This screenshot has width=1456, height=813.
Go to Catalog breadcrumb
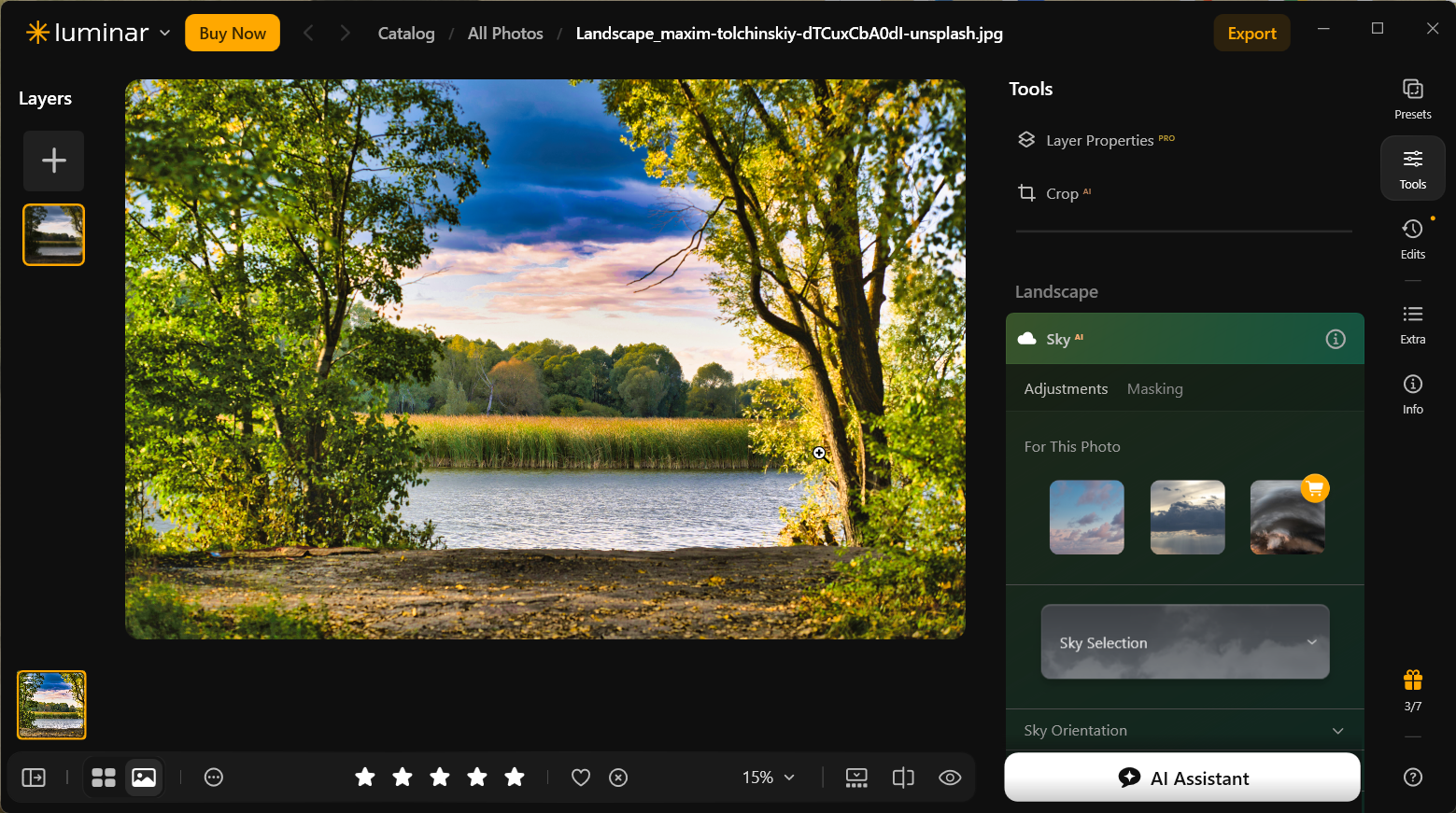(x=406, y=34)
